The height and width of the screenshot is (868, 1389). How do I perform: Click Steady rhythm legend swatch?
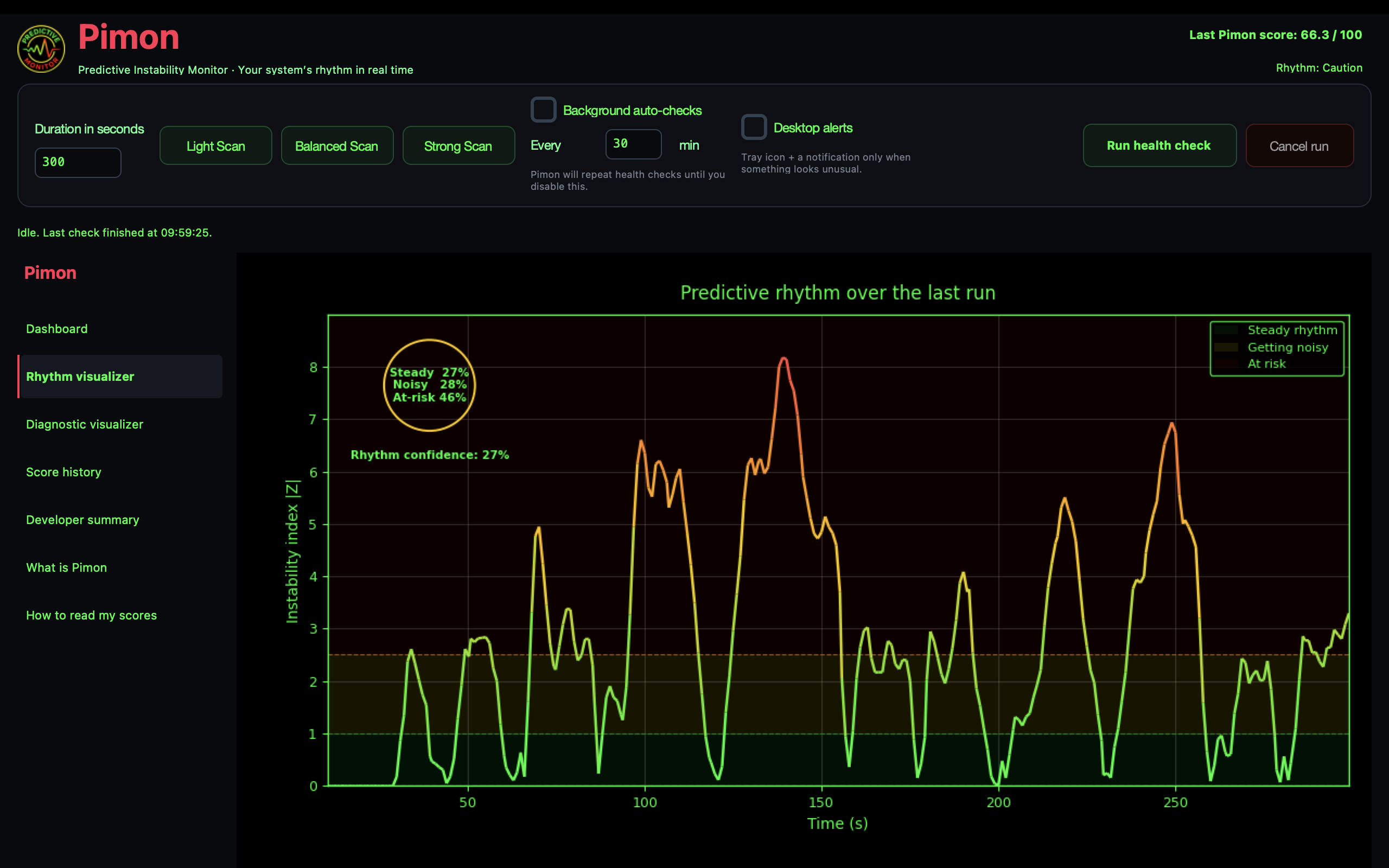1226,330
